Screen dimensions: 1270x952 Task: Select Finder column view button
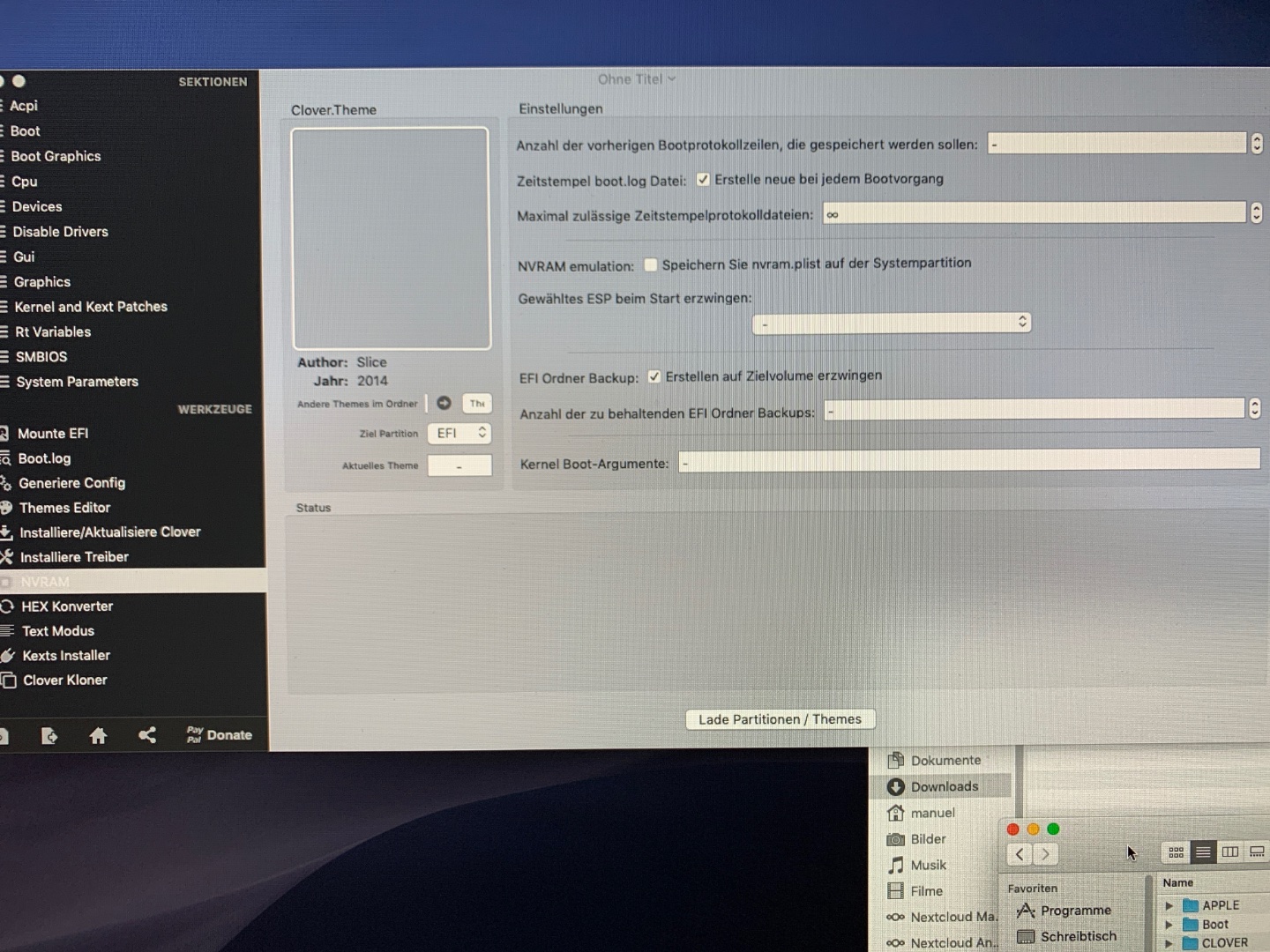(x=1229, y=852)
